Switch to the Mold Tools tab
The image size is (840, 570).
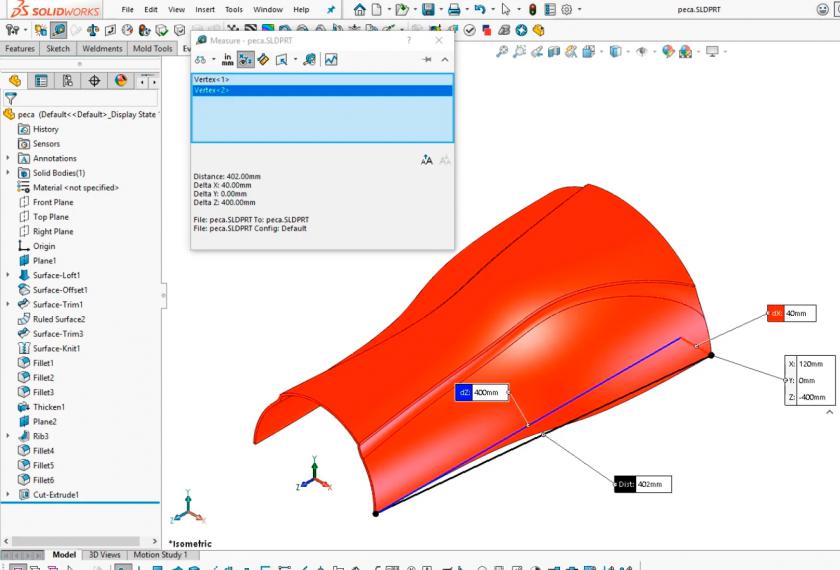coord(151,48)
